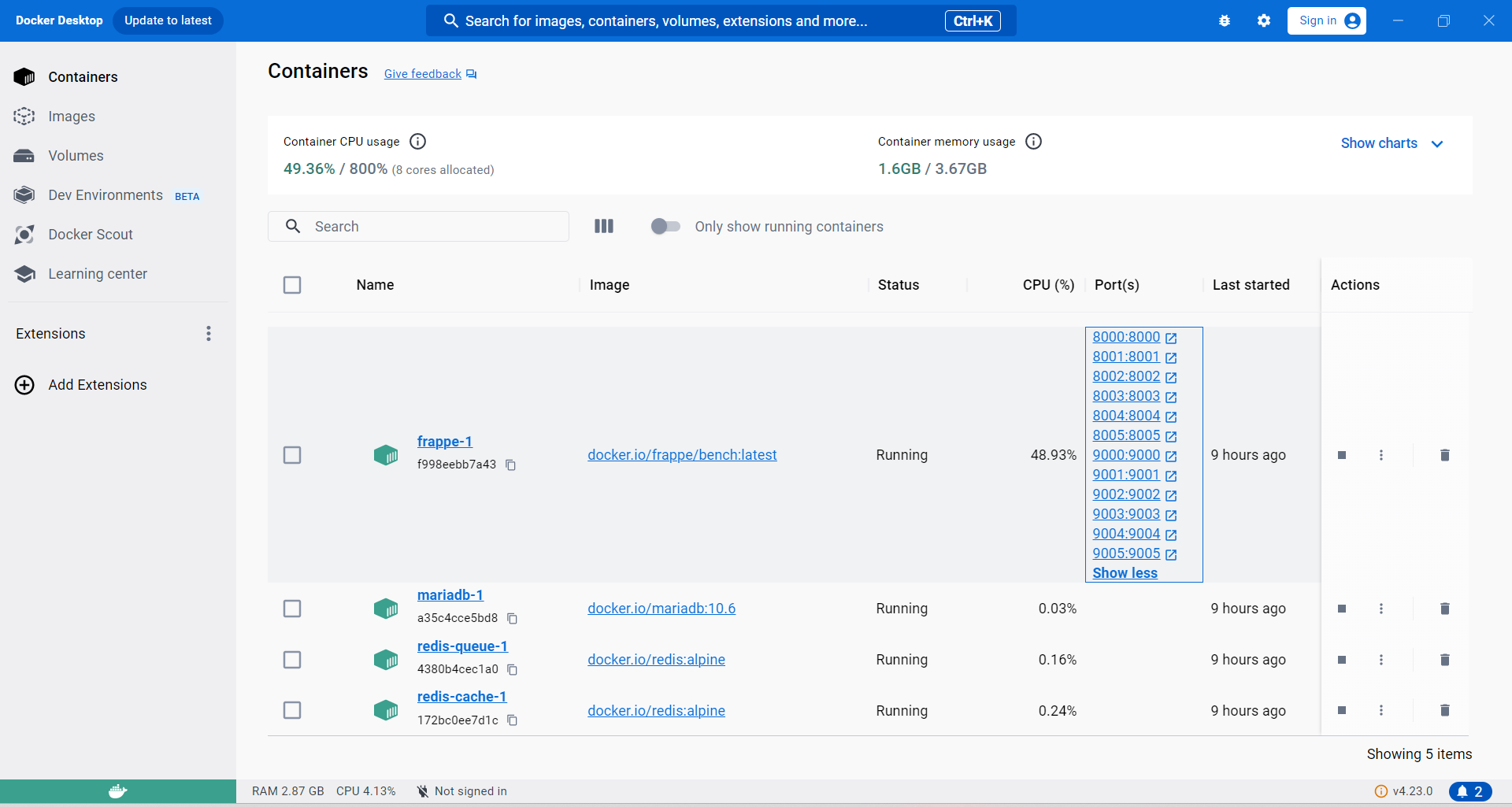
Task: Copy redis-queue-1 container ID
Action: click(x=512, y=670)
